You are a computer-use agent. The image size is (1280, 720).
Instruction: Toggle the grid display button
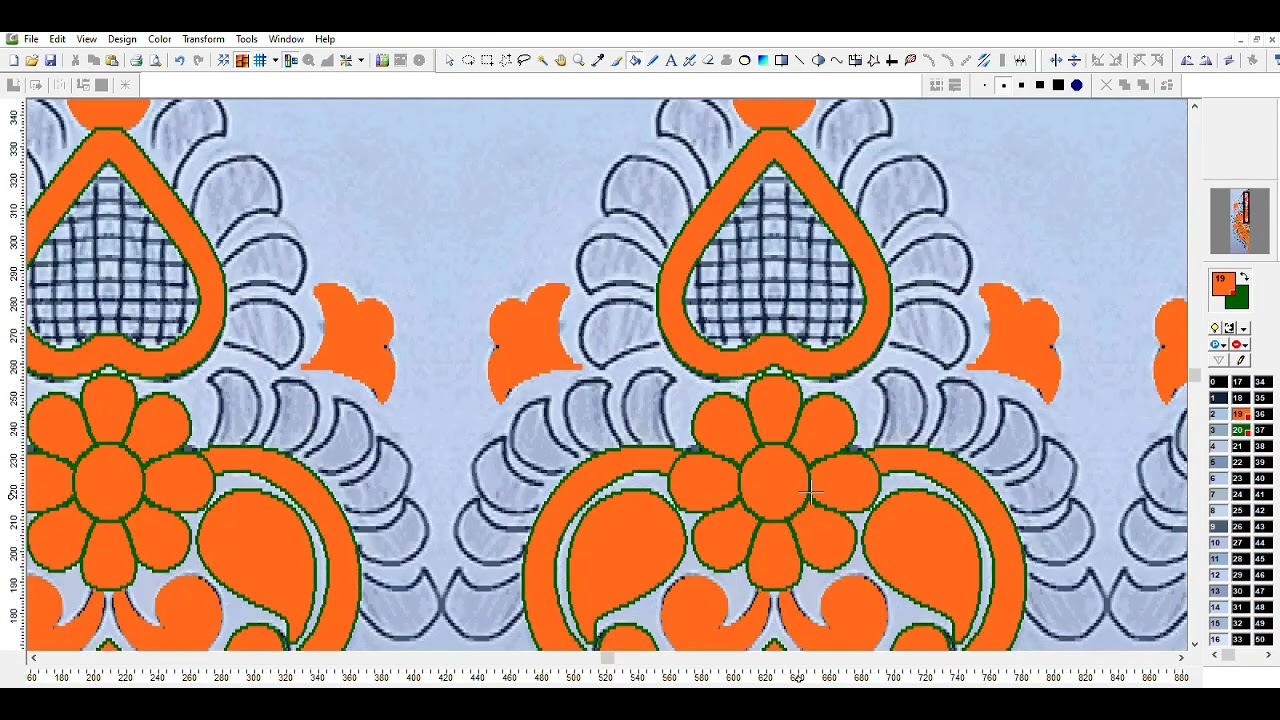260,61
